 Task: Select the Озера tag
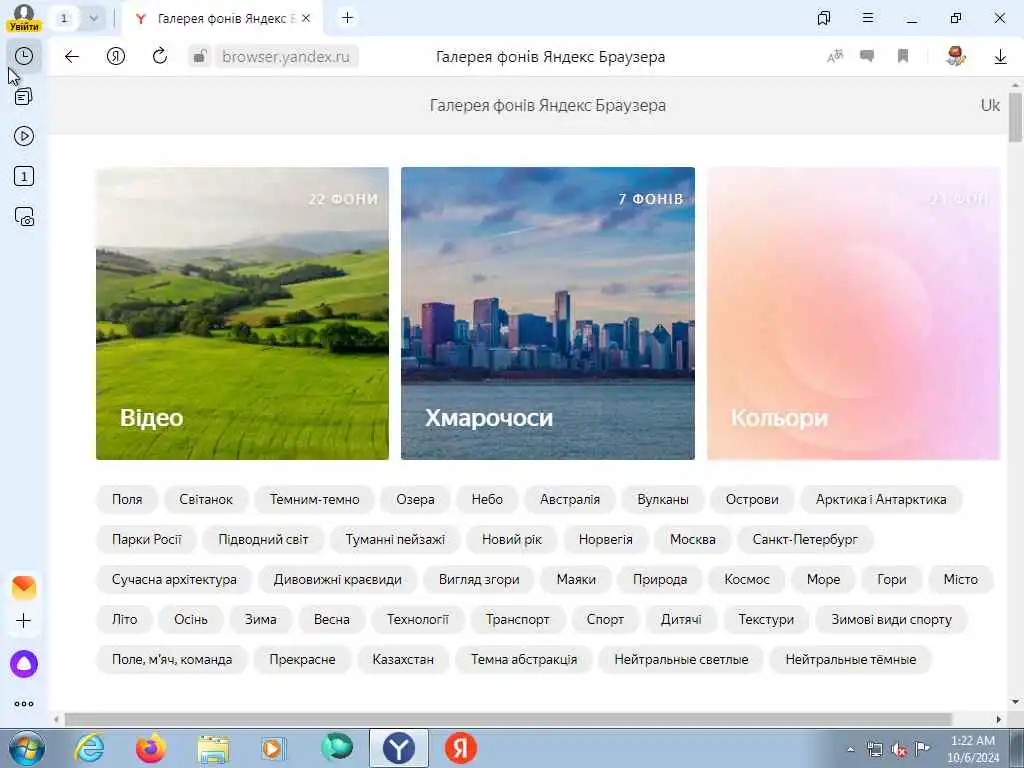click(415, 500)
